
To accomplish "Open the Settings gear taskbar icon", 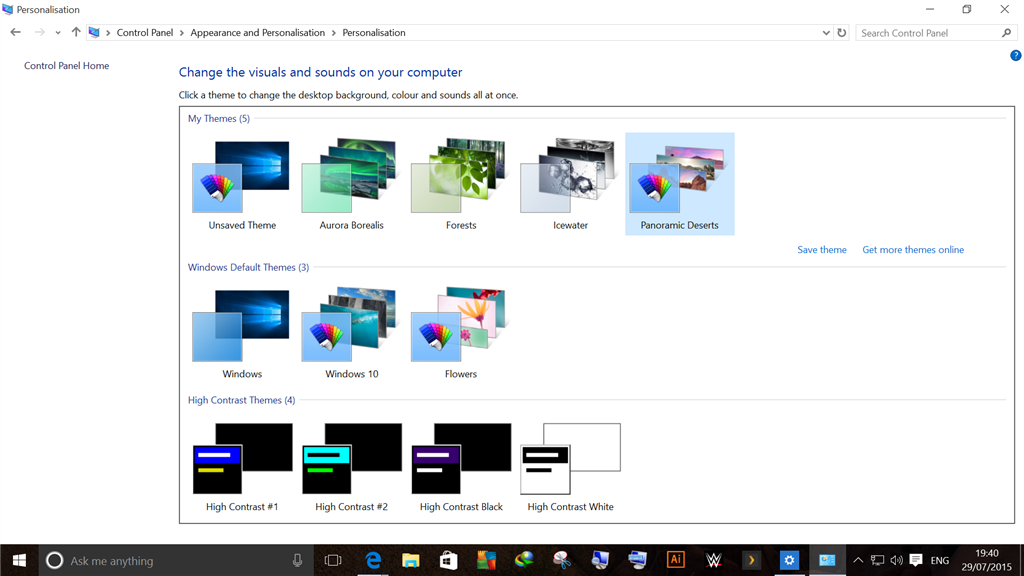I will click(x=789, y=560).
